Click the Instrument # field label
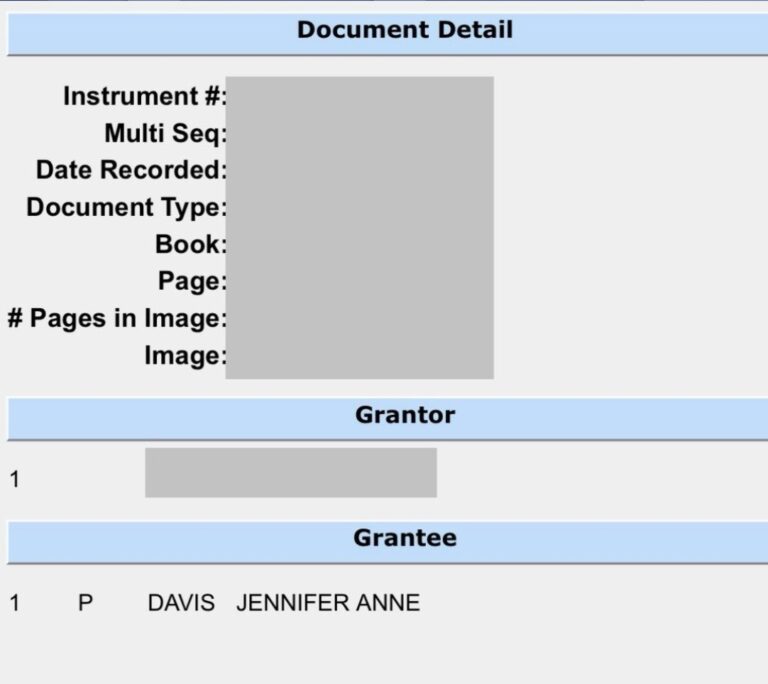The width and height of the screenshot is (768, 684). click(x=145, y=97)
